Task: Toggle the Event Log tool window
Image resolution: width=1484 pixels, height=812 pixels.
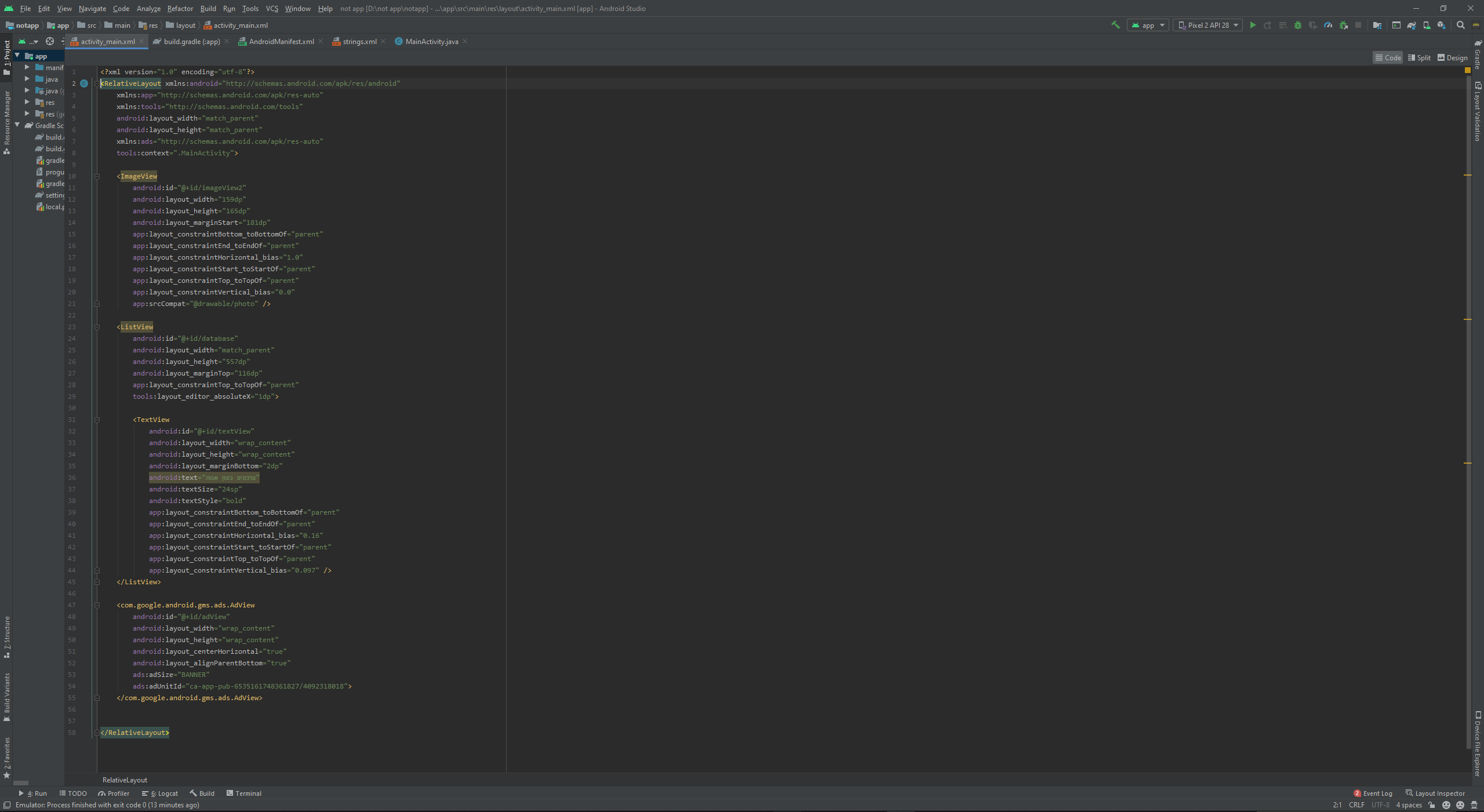Action: pos(1373,793)
